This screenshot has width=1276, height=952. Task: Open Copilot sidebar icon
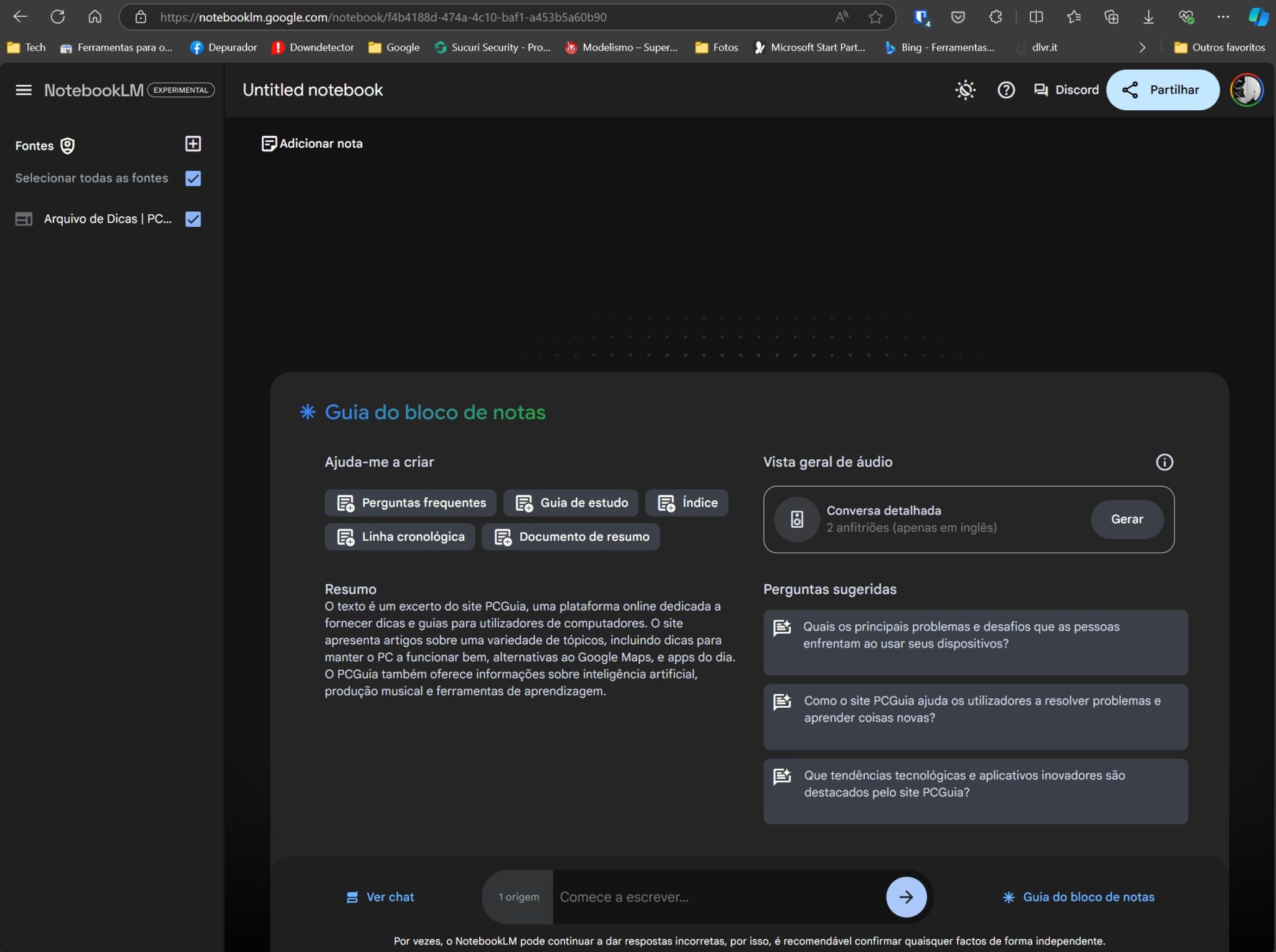(x=1258, y=17)
